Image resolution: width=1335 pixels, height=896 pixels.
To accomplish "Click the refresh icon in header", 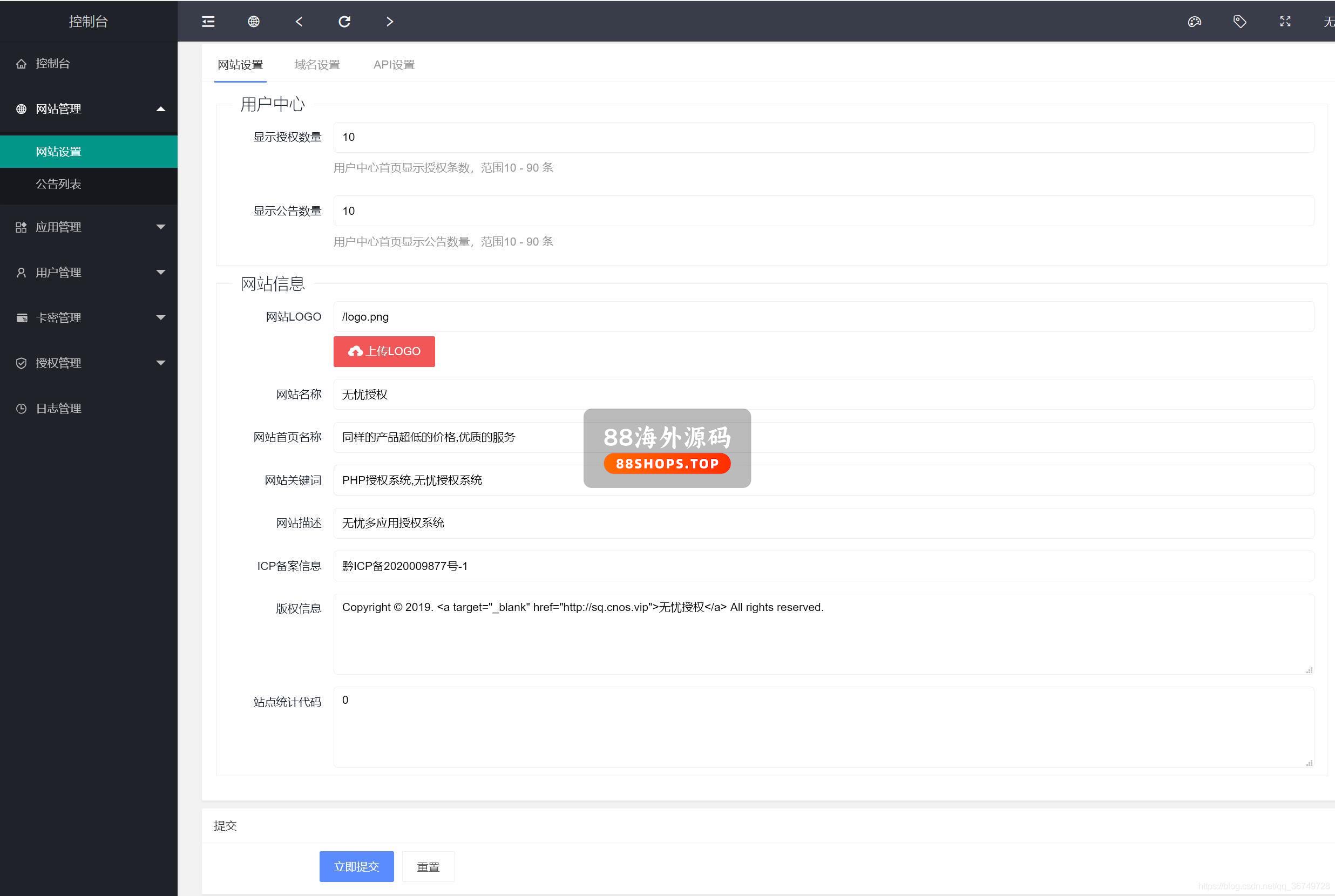I will tap(344, 22).
